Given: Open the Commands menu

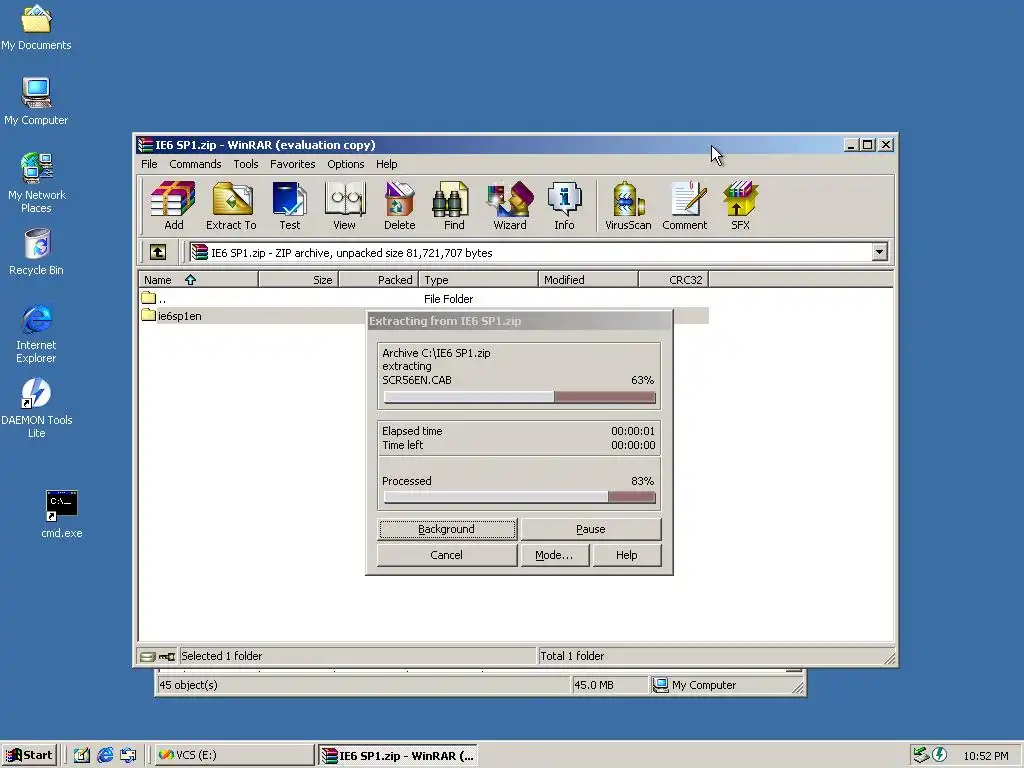Looking at the screenshot, I should (x=195, y=164).
